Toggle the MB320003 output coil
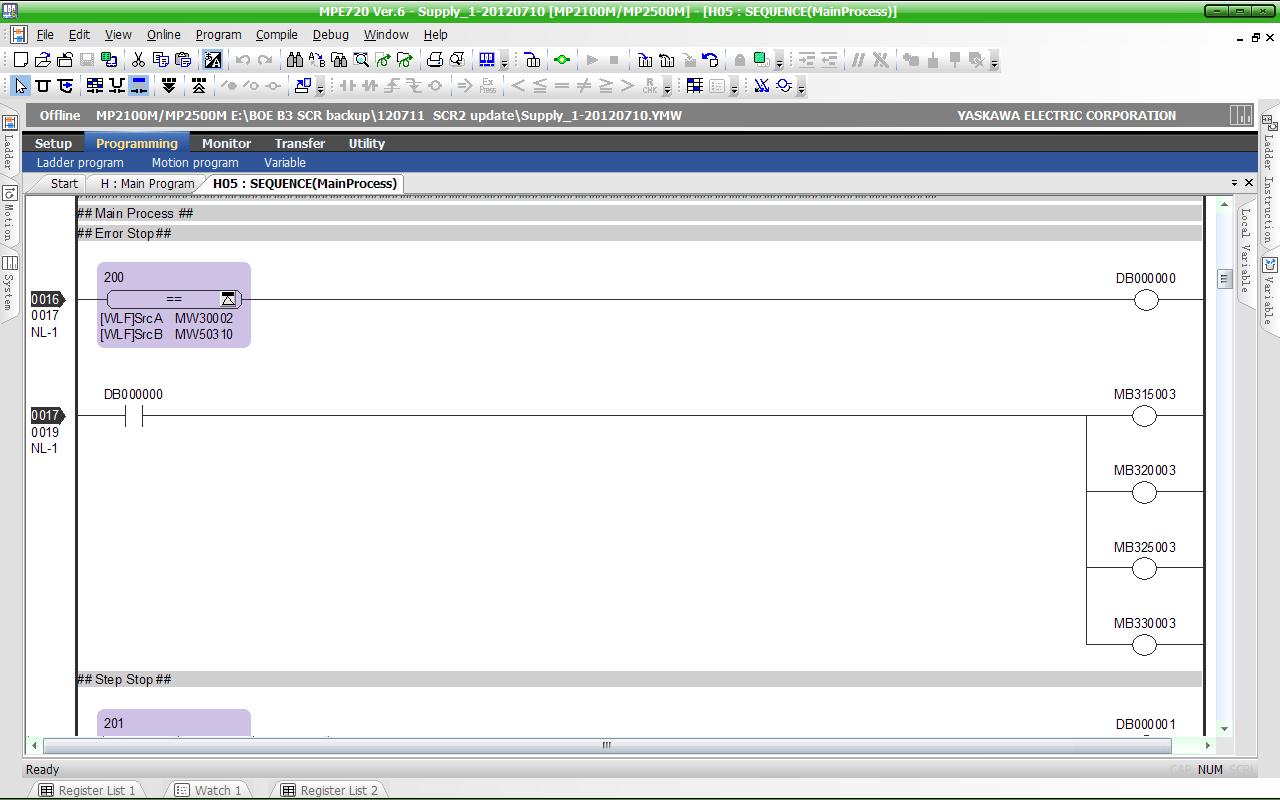Screen dimensions: 1280x800 [1144, 493]
